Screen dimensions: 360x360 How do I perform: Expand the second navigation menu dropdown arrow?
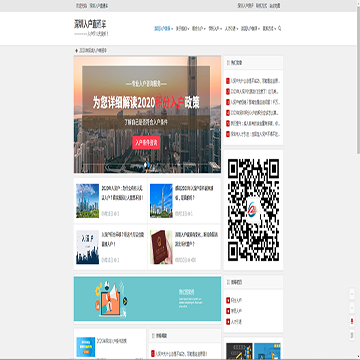click(188, 29)
